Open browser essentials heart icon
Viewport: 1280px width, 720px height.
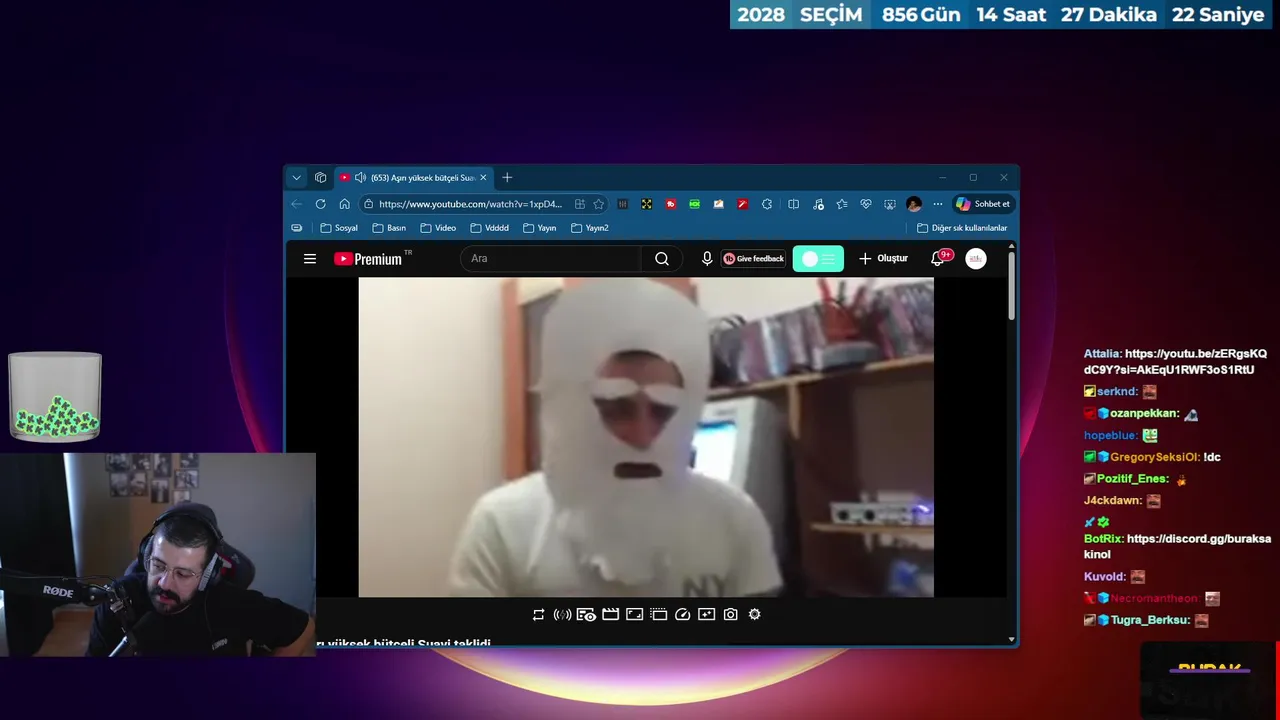click(865, 204)
